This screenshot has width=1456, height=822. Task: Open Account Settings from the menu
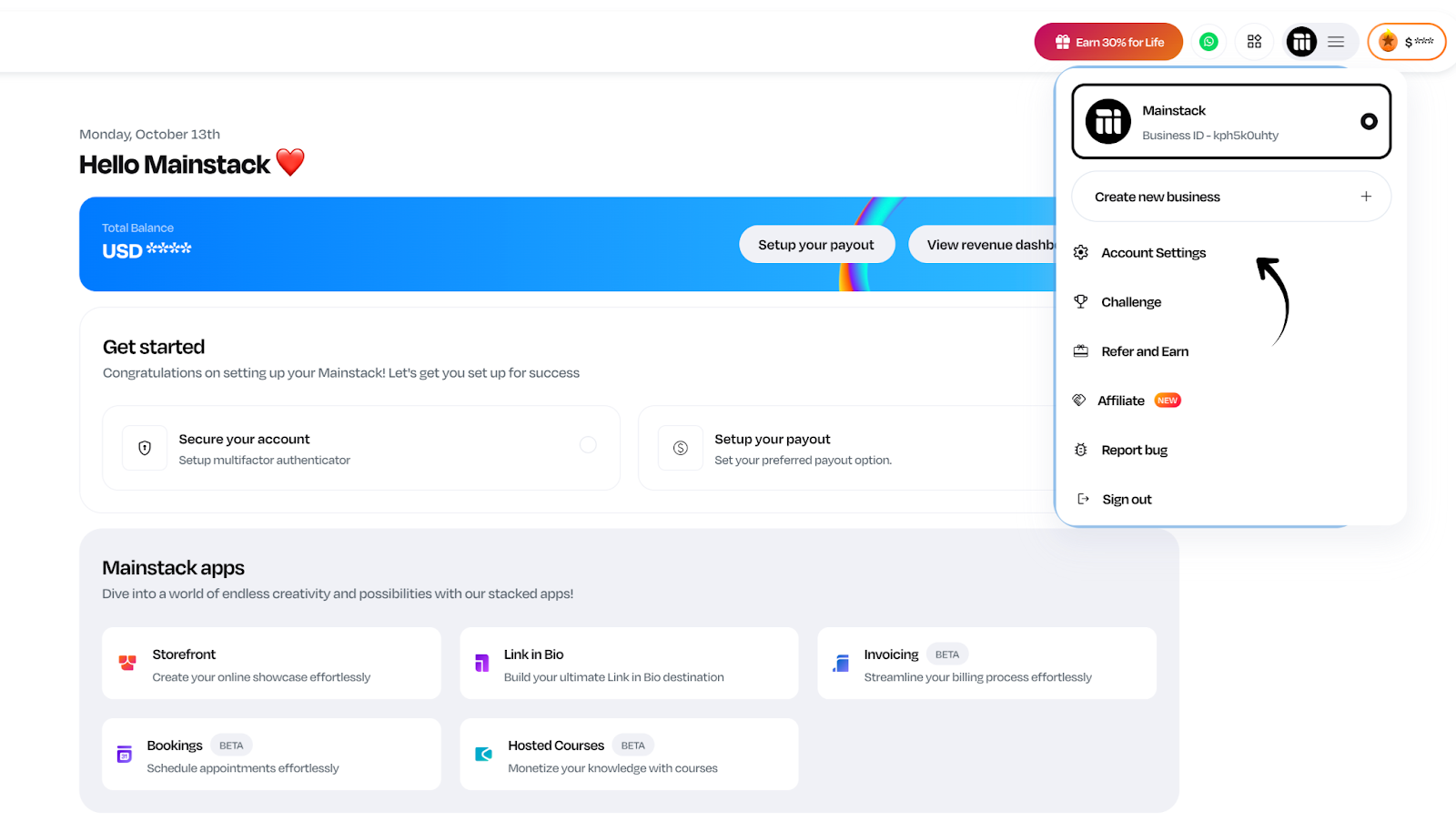[1153, 253]
